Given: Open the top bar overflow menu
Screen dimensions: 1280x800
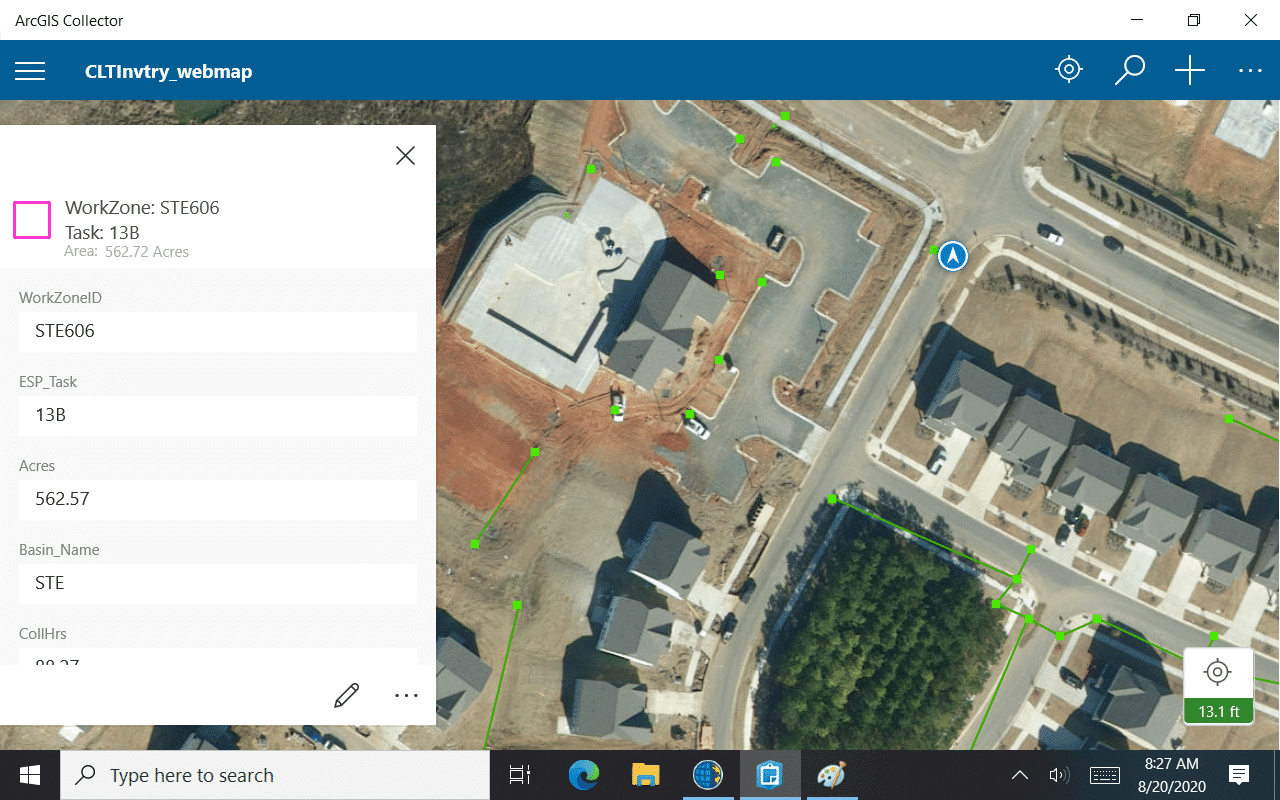Looking at the screenshot, I should pos(1250,71).
